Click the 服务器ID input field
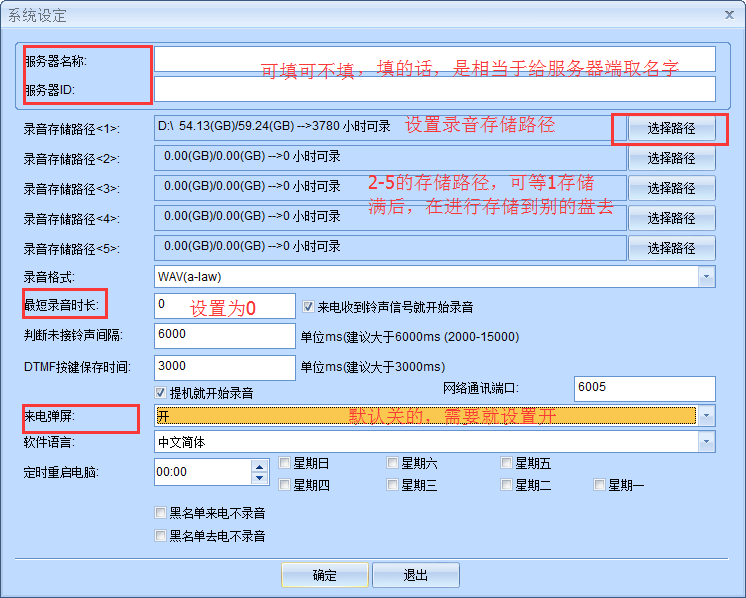The image size is (746, 598). click(434, 89)
